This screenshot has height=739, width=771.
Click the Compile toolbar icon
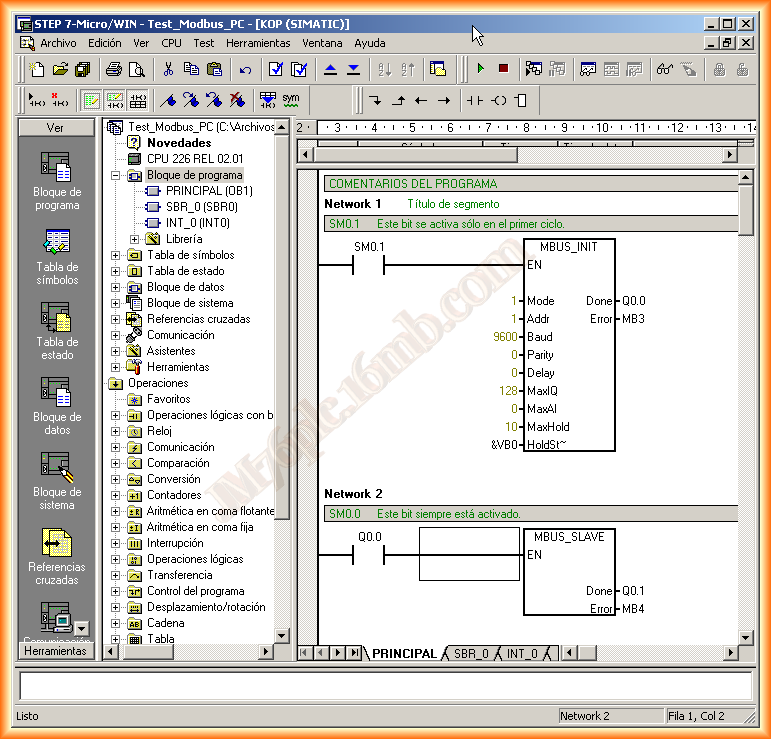tap(275, 69)
